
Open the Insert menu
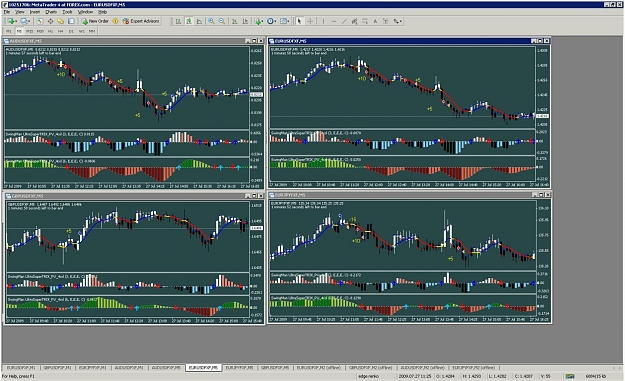tap(35, 12)
